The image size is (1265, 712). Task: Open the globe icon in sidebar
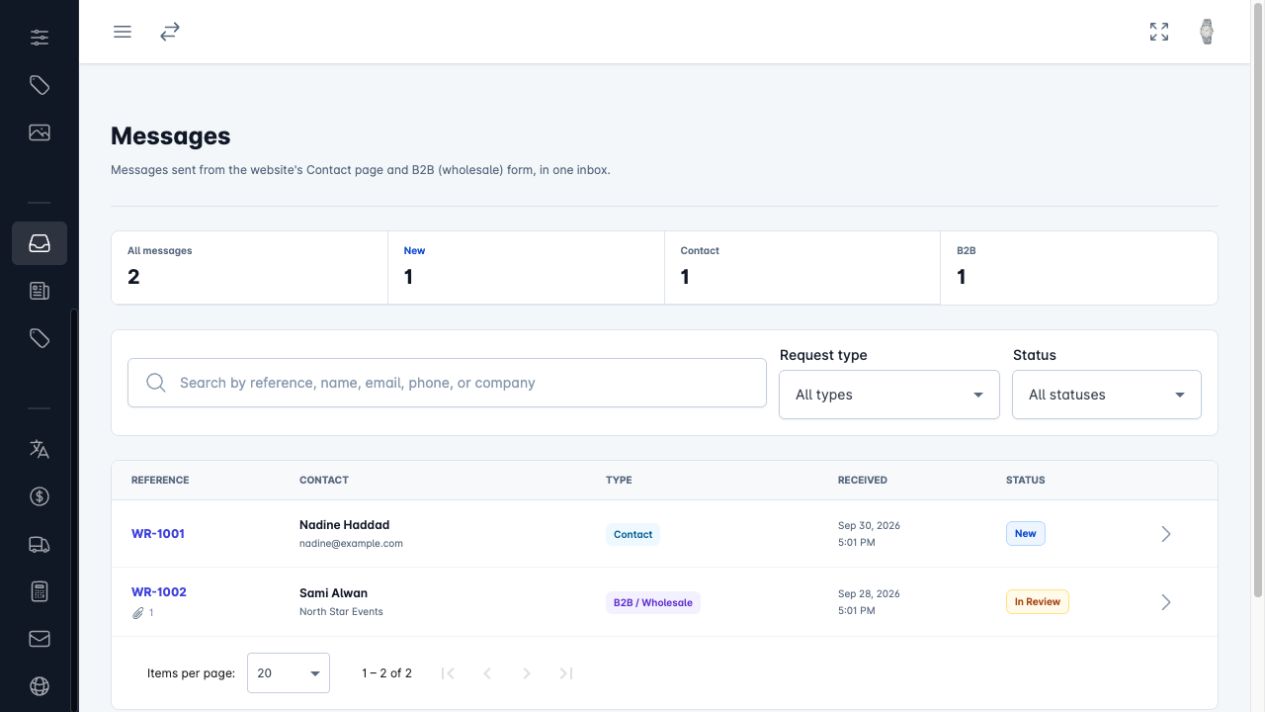click(x=39, y=686)
